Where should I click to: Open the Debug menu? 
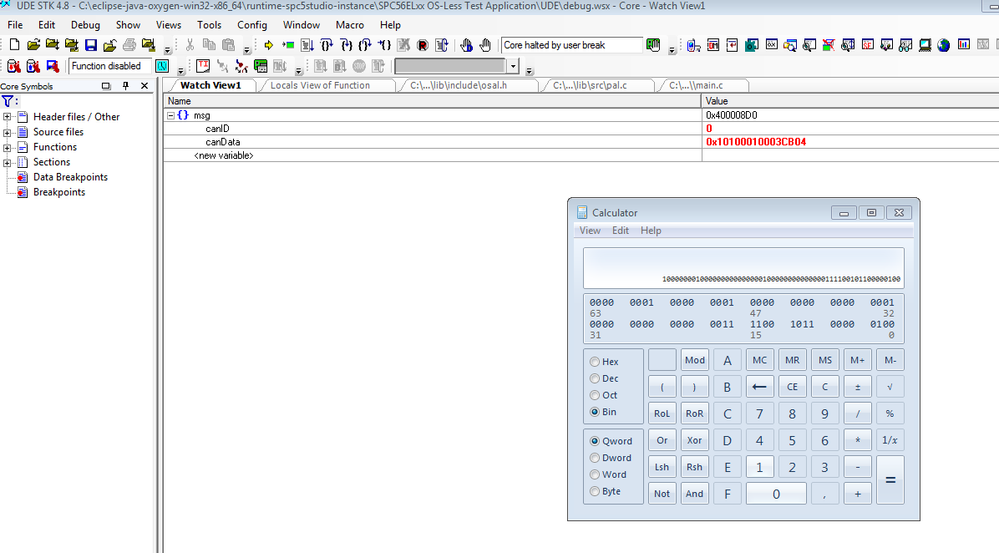(85, 25)
